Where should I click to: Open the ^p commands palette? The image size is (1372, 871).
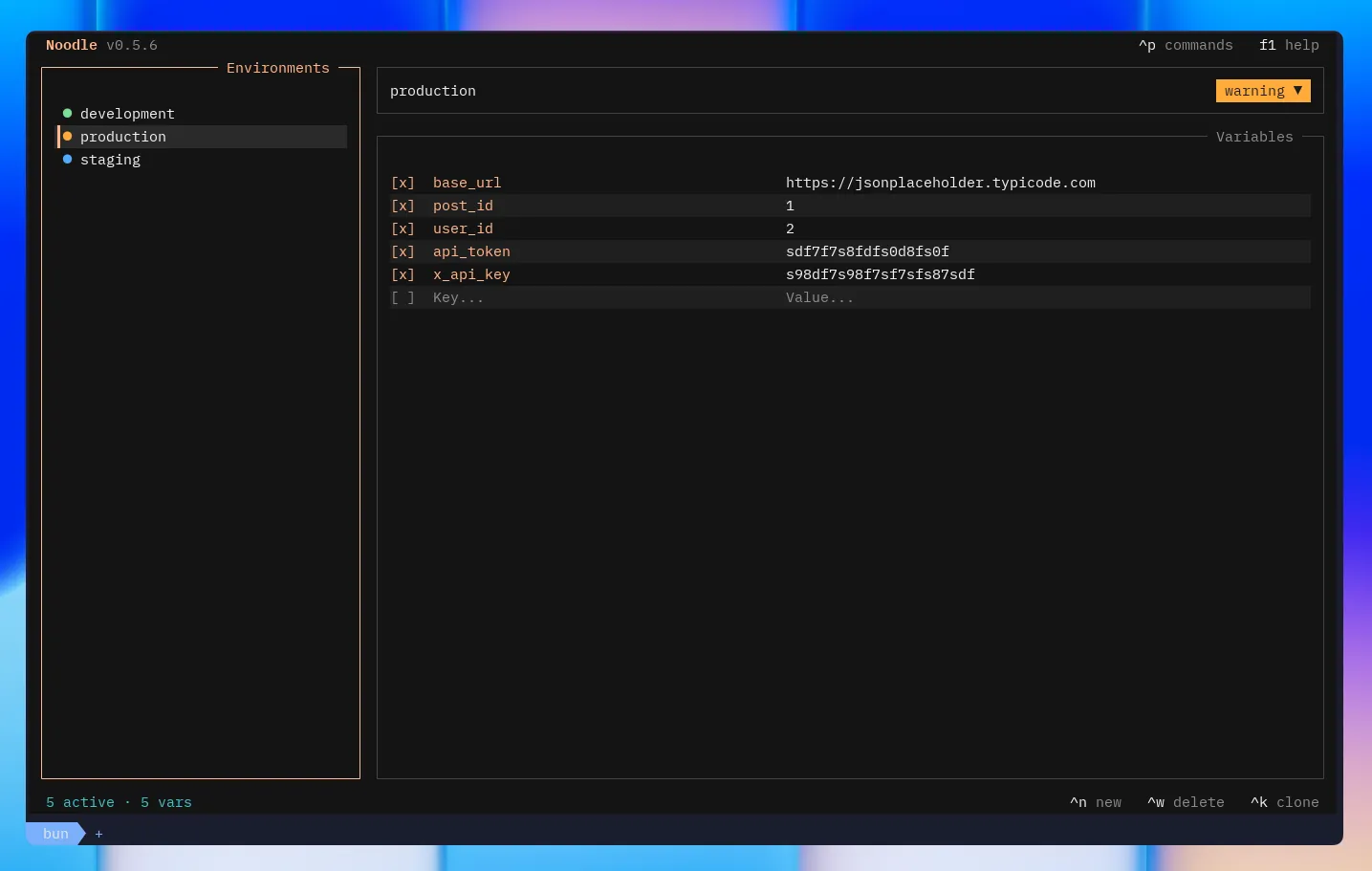(1186, 45)
